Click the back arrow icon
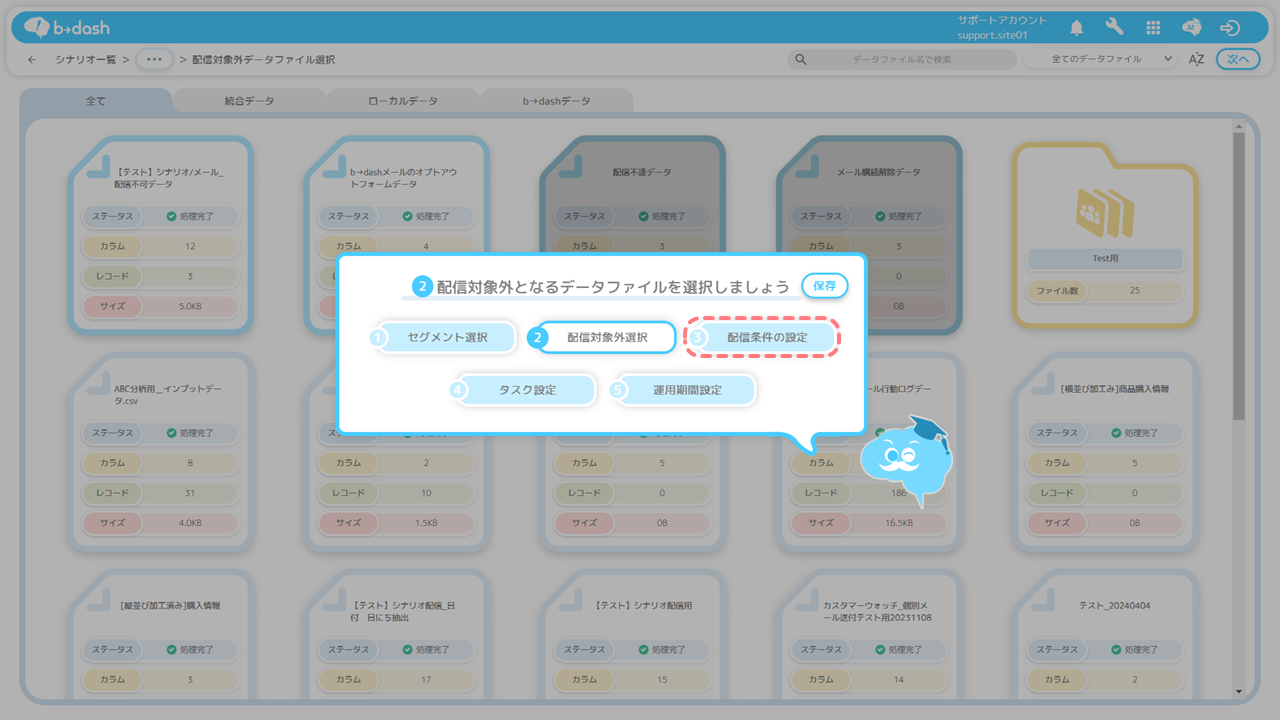 click(x=32, y=59)
